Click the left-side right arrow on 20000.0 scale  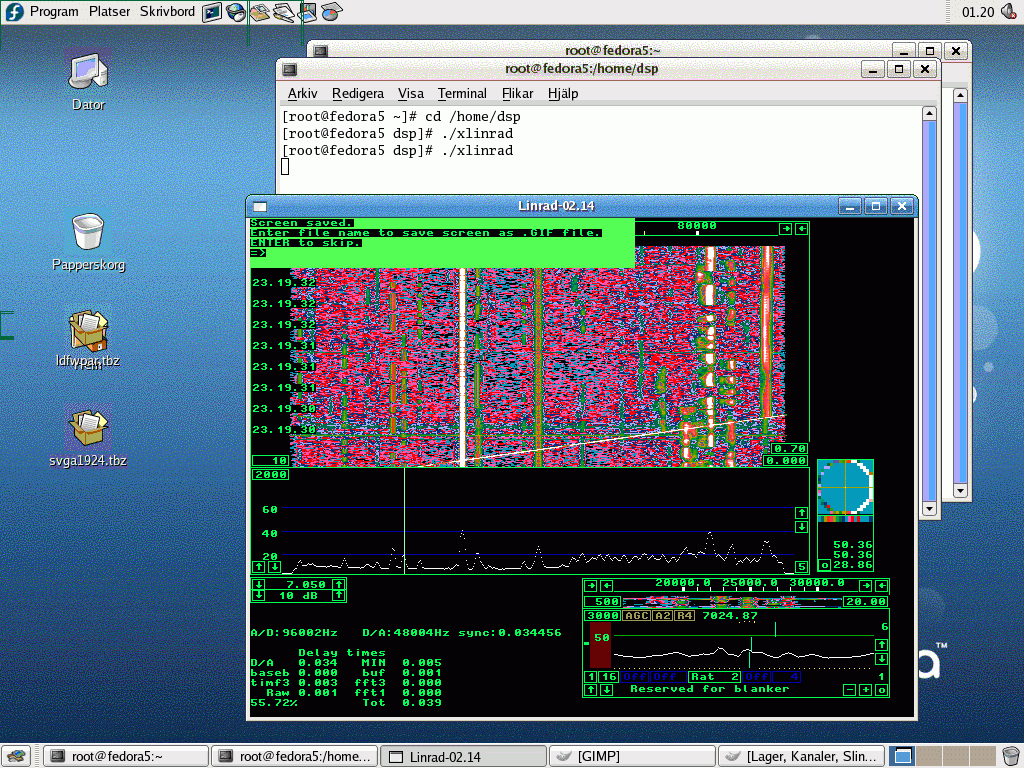590,586
